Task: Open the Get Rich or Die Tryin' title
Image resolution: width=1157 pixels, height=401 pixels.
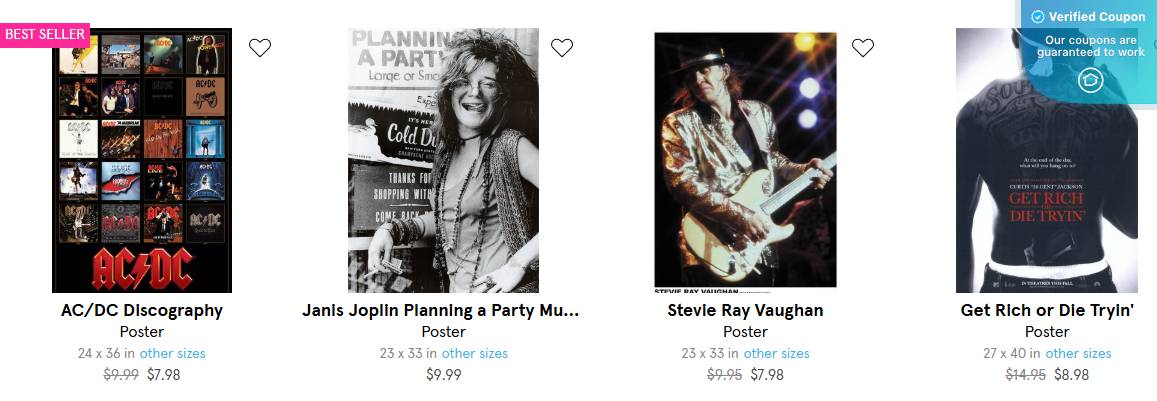Action: point(1047,310)
